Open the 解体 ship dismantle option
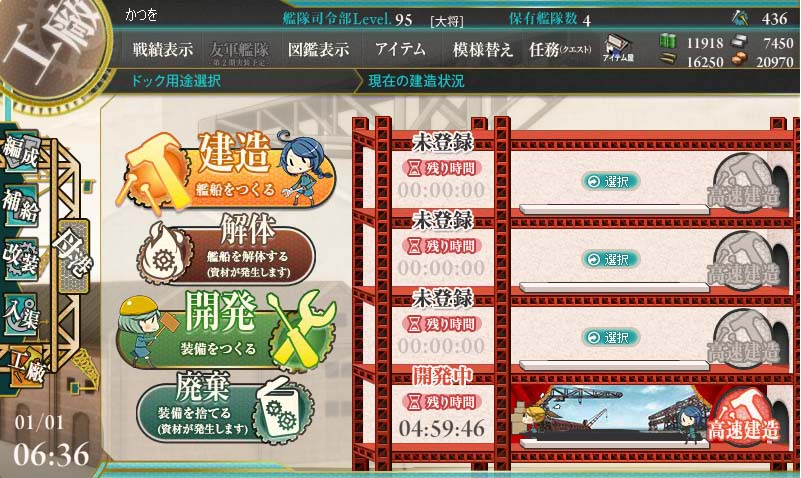801x478 pixels. 226,251
